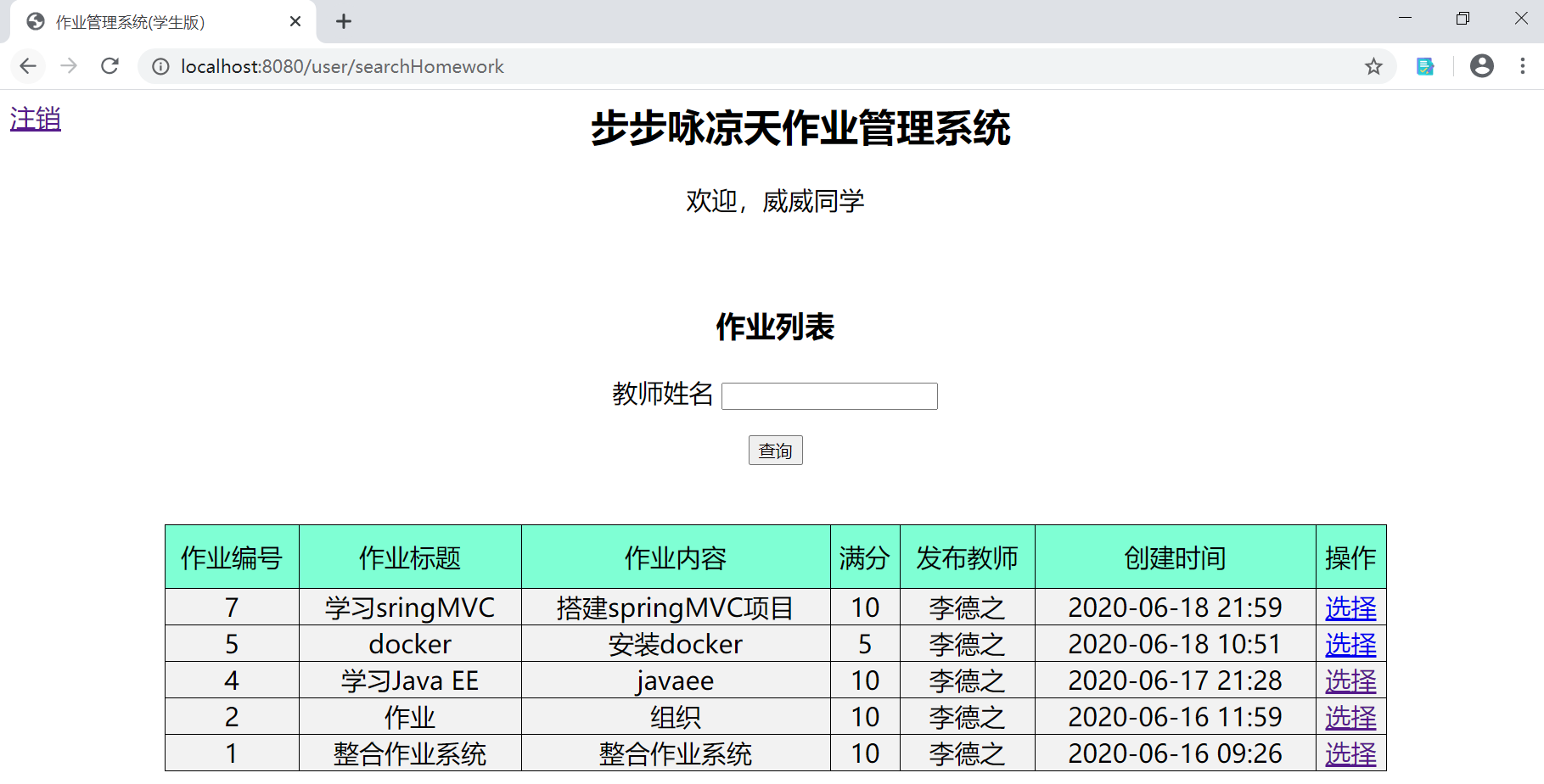Click the 操作 column header
Viewport: 1544px width, 784px height.
point(1350,557)
